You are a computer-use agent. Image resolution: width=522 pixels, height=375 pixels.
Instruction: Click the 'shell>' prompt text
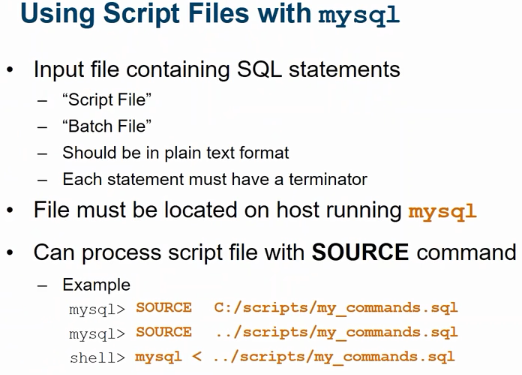tap(97, 358)
